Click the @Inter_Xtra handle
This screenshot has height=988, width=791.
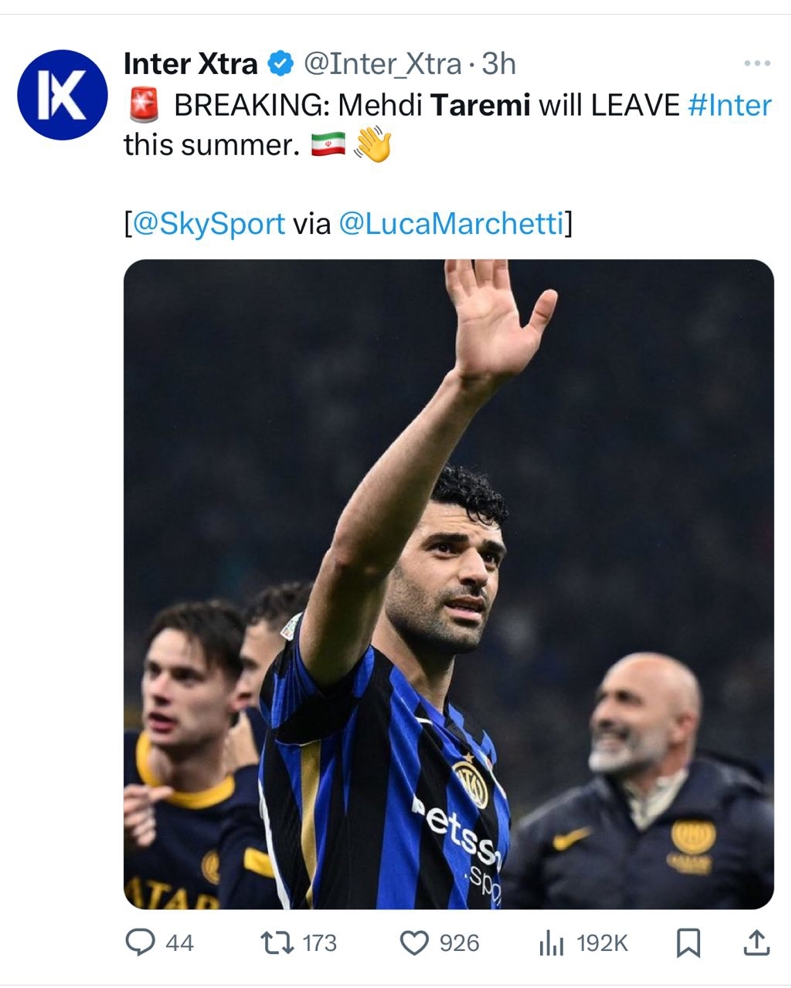point(381,65)
